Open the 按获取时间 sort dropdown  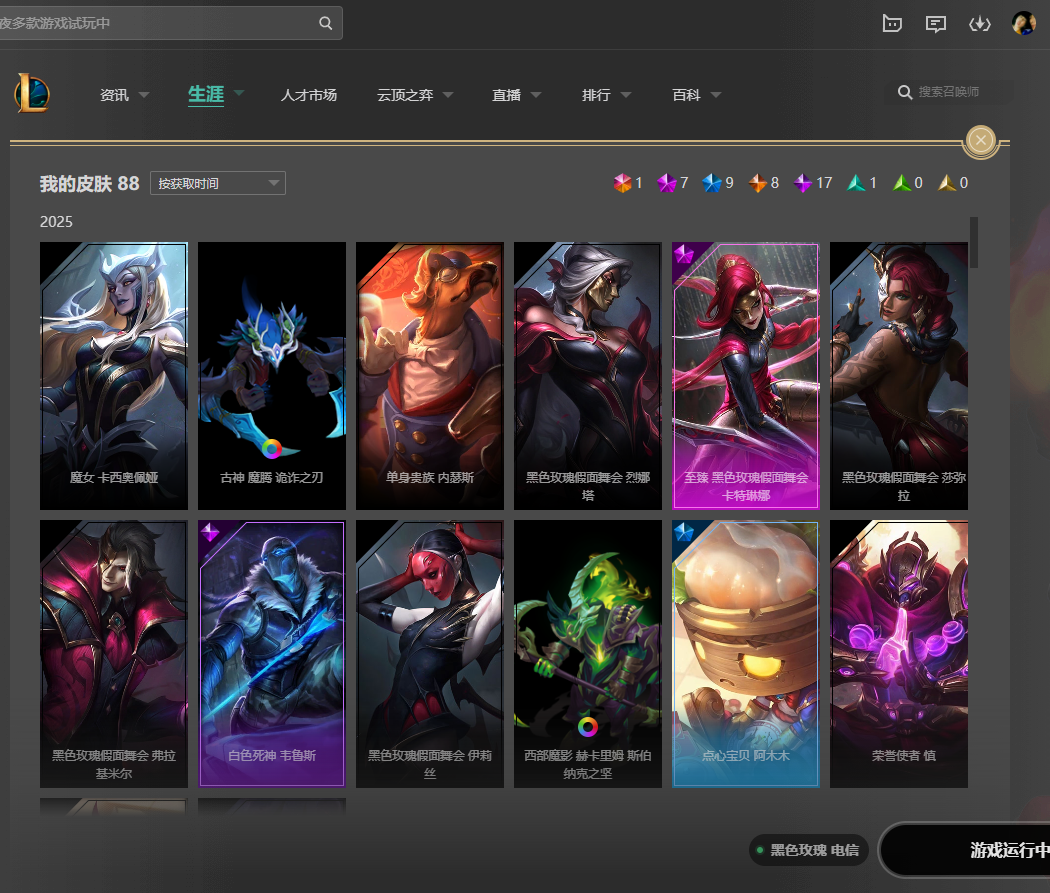coord(218,183)
